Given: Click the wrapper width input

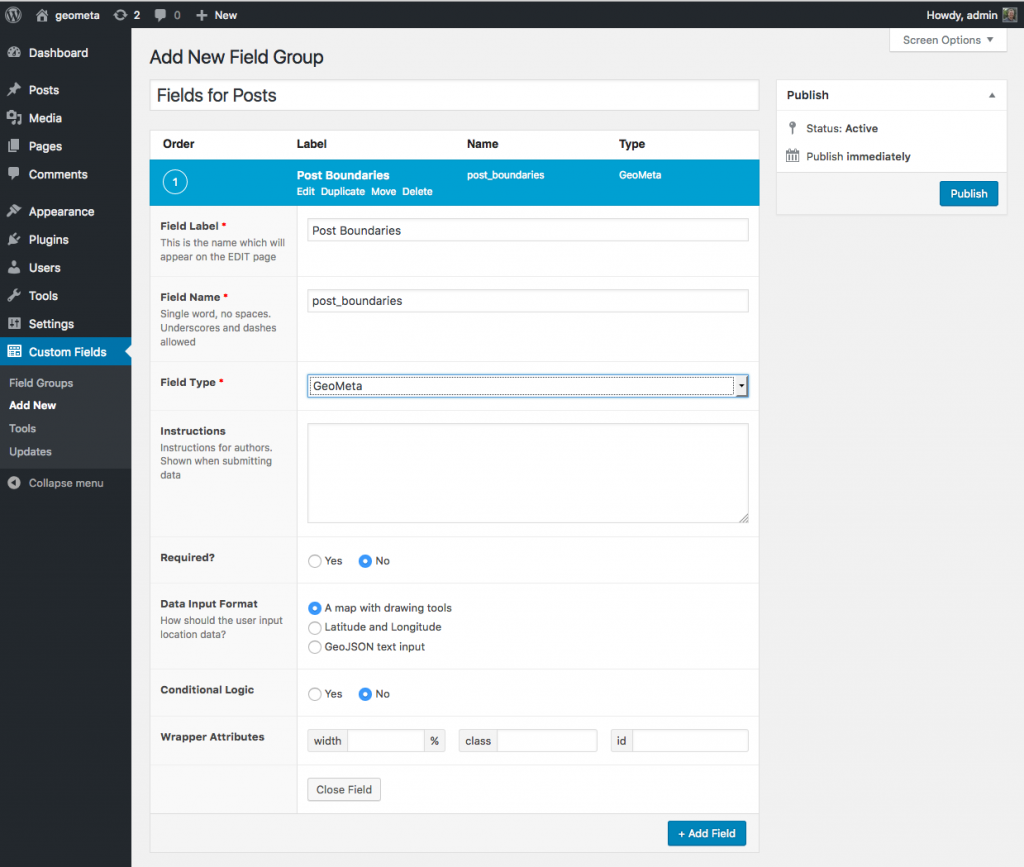Looking at the screenshot, I should [x=386, y=740].
